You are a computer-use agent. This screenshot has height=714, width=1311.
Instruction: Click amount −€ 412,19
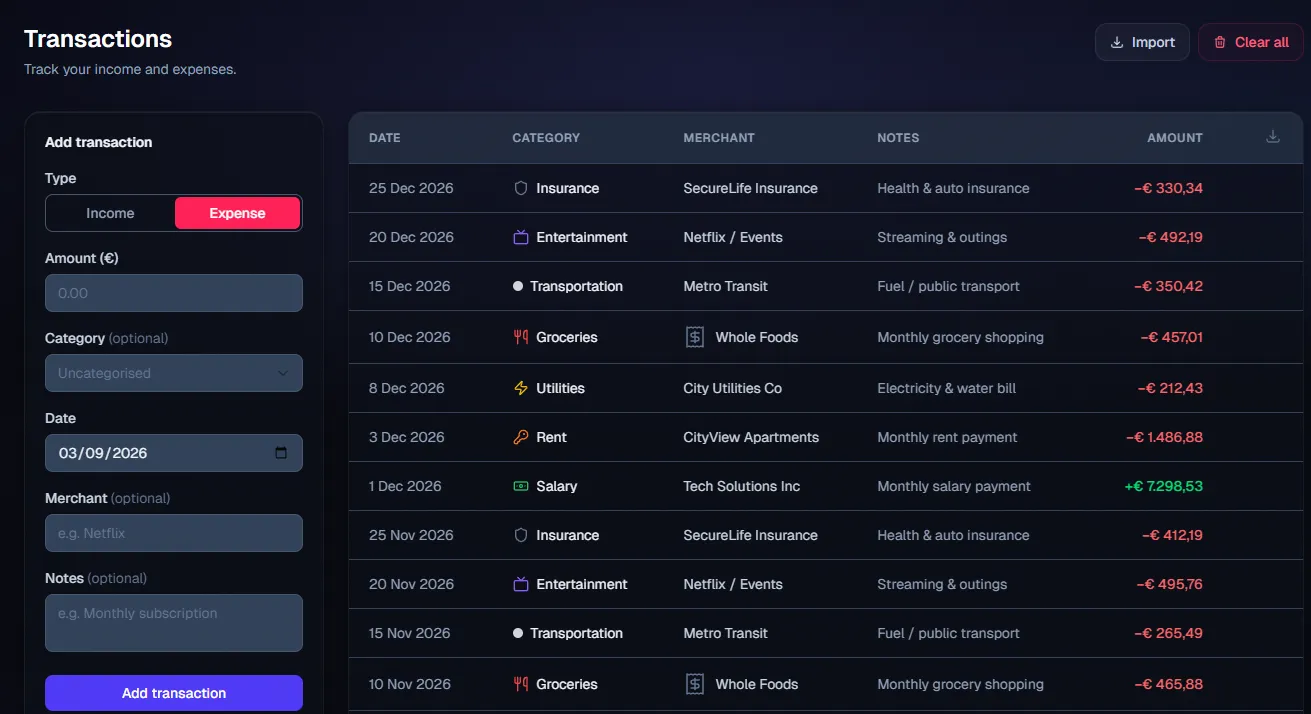tap(1172, 535)
